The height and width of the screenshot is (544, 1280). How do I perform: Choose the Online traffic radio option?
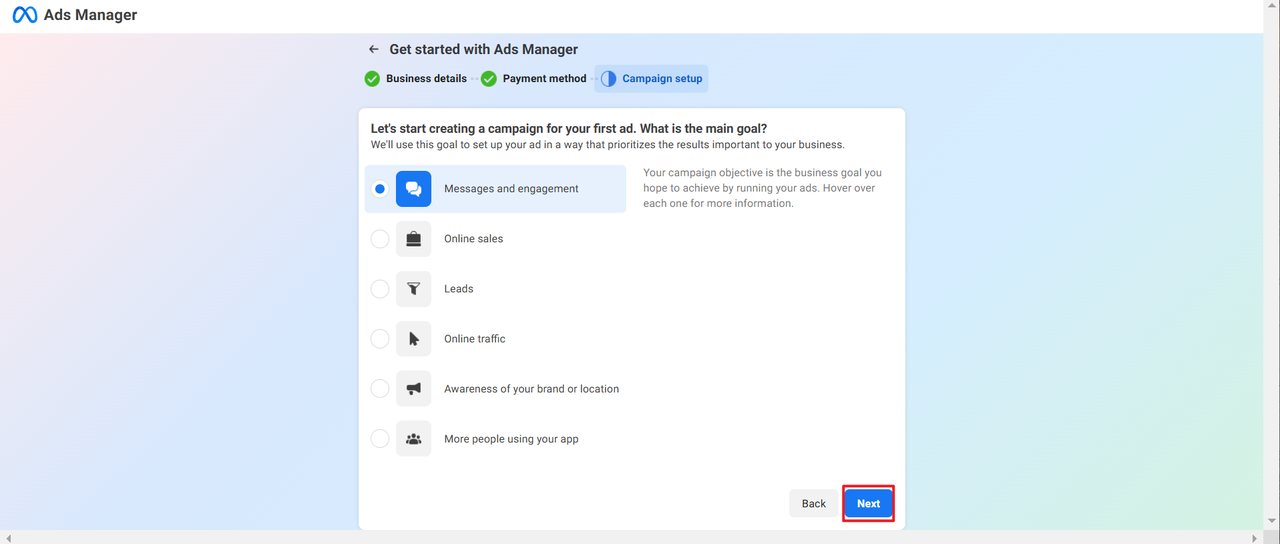[380, 339]
